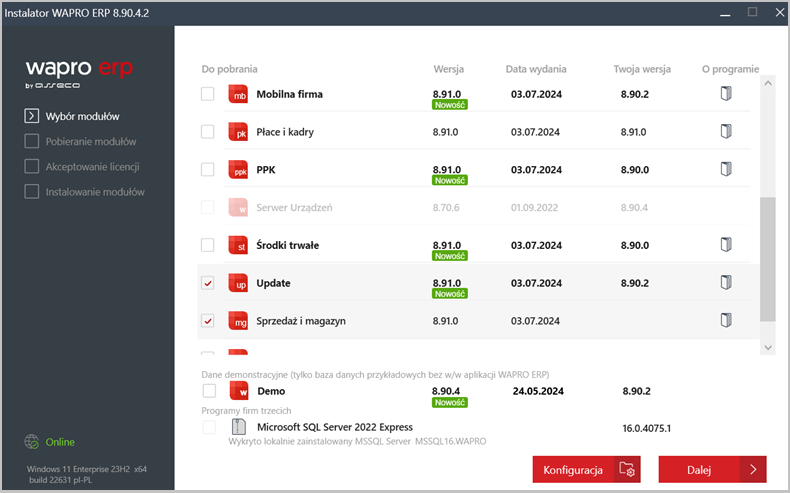Click the Online status label
790x493 pixels.
coord(60,442)
